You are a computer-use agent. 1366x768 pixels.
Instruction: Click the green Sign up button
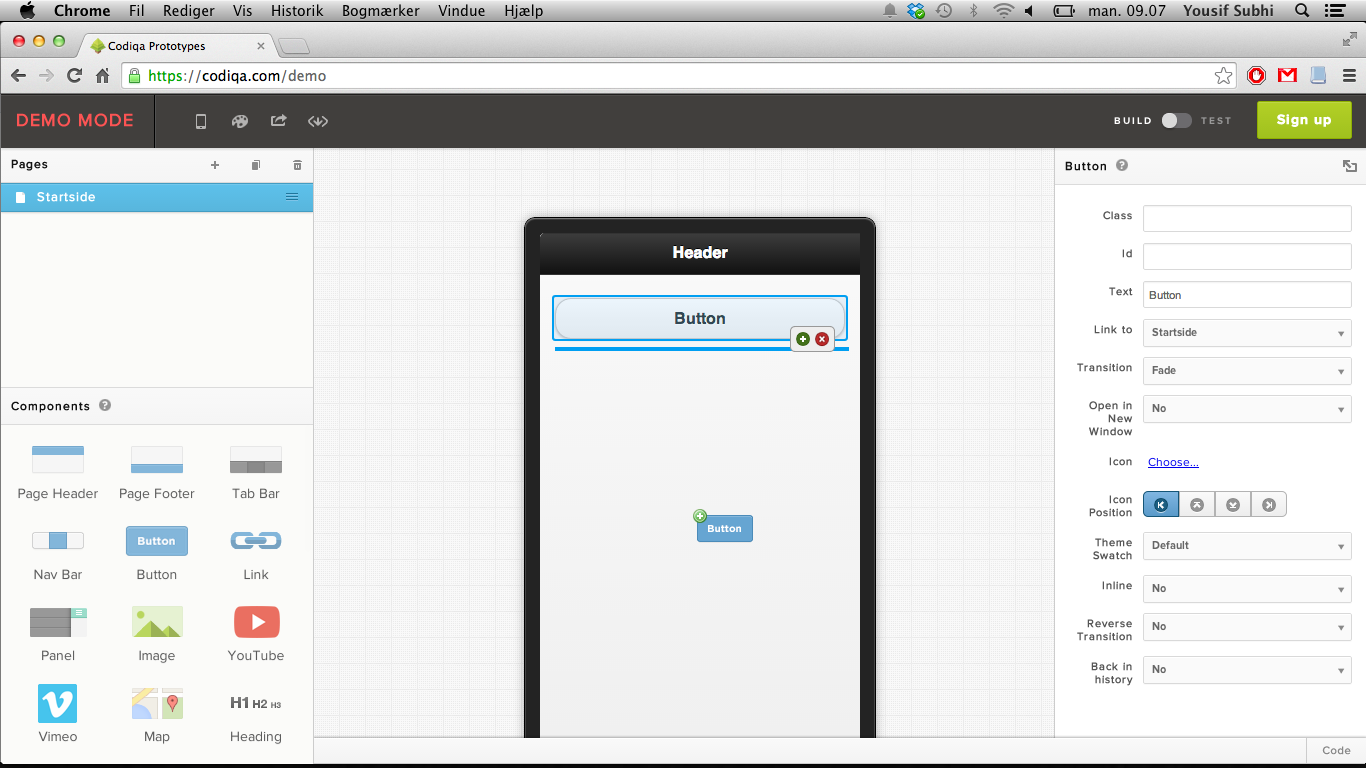[x=1303, y=120]
